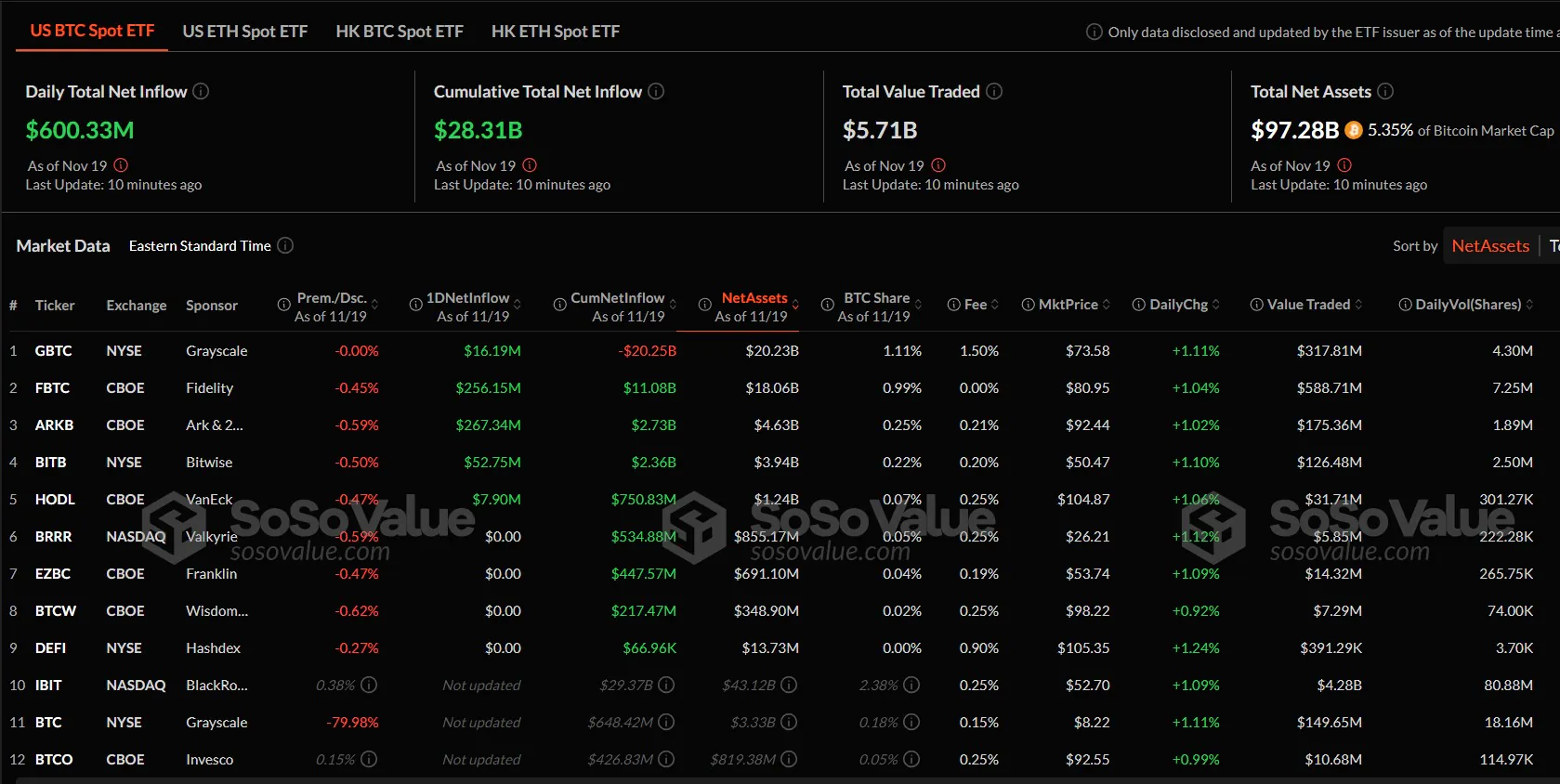Click the $20.23B net assets value for GBTC
This screenshot has height=784, width=1560.
(x=772, y=351)
